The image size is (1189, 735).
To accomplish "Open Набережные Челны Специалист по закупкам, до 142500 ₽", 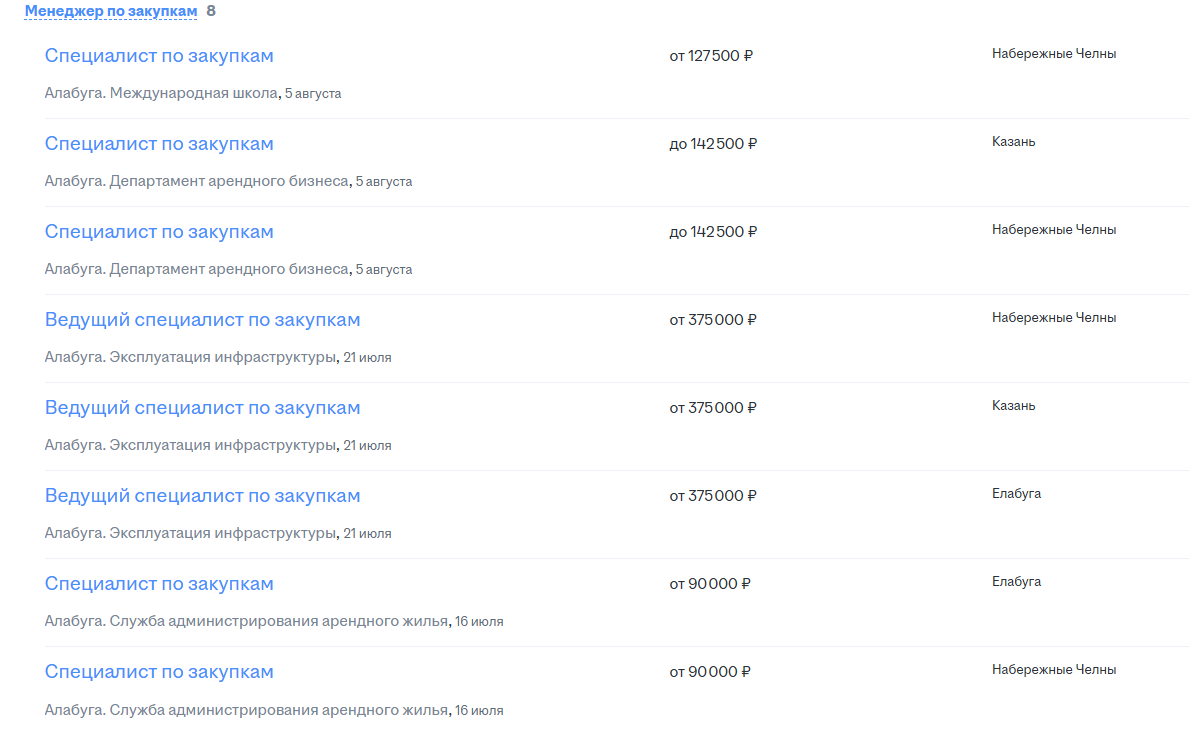I will tap(159, 232).
